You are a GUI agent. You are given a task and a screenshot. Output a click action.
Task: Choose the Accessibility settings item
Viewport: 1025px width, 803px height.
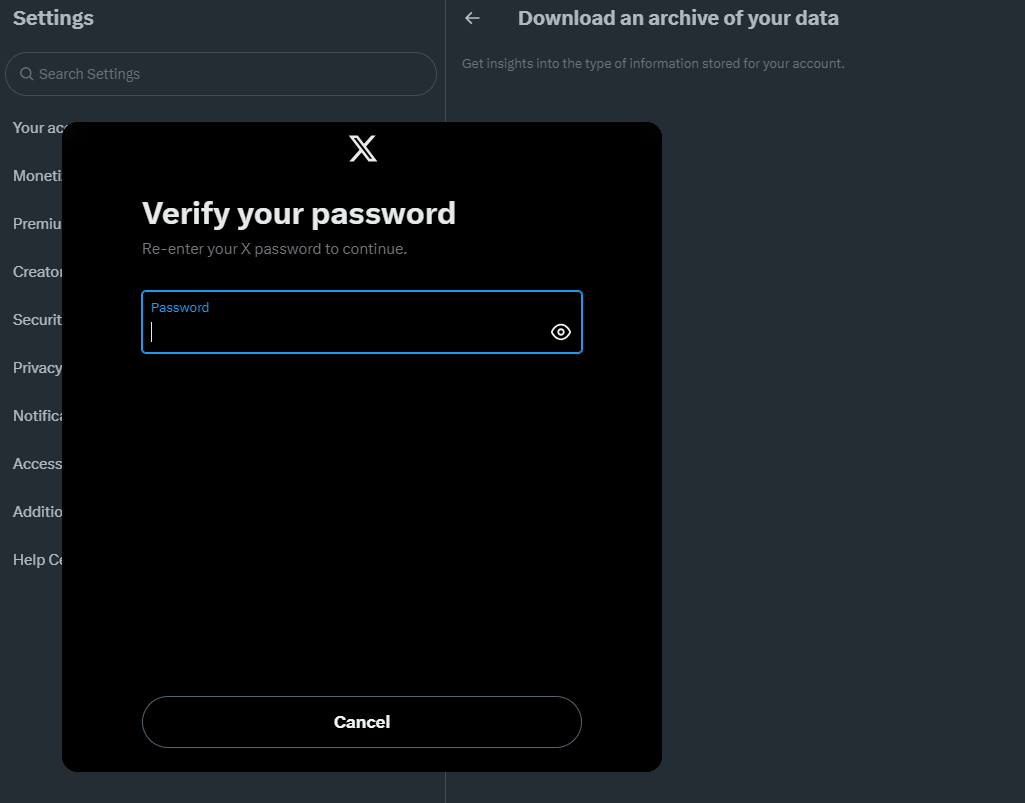click(36, 464)
